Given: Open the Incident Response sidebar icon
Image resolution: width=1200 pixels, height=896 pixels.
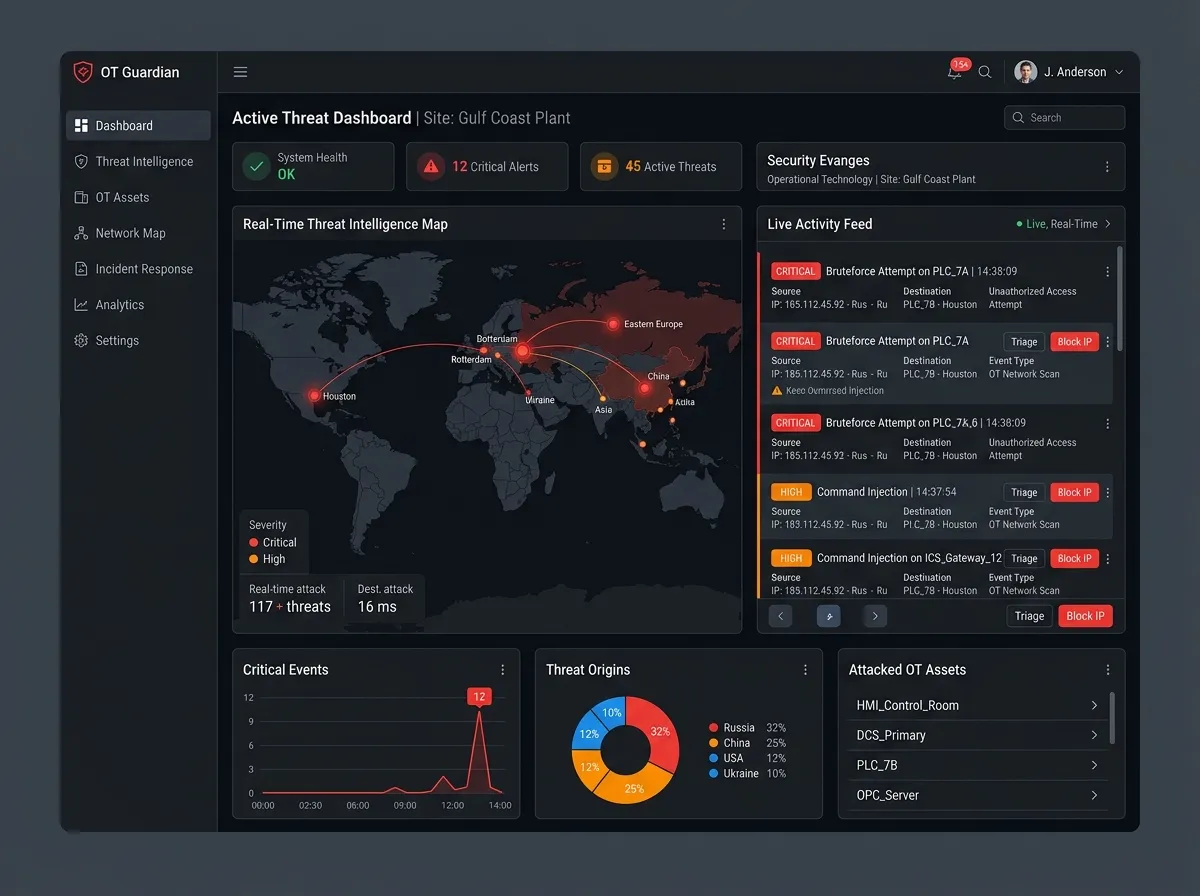Looking at the screenshot, I should pos(81,269).
